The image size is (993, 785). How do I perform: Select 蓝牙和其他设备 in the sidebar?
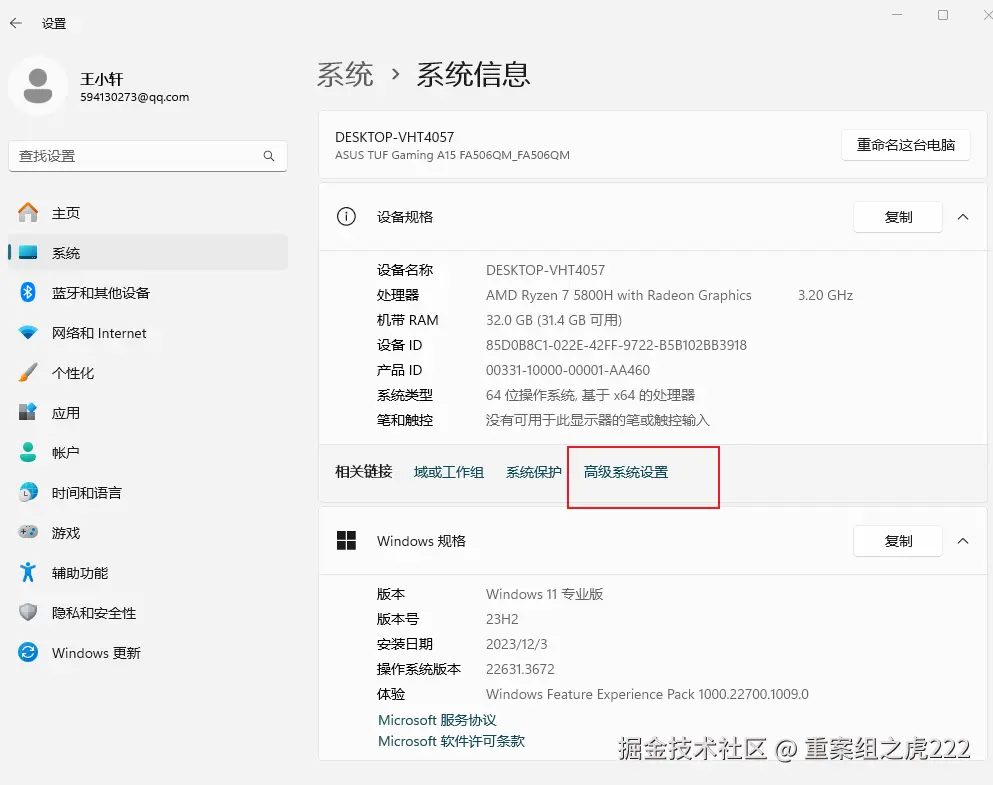[x=148, y=292]
